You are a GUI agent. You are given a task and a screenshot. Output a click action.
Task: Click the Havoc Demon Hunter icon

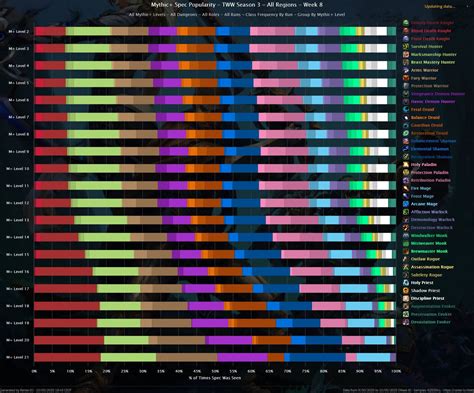tap(406, 101)
